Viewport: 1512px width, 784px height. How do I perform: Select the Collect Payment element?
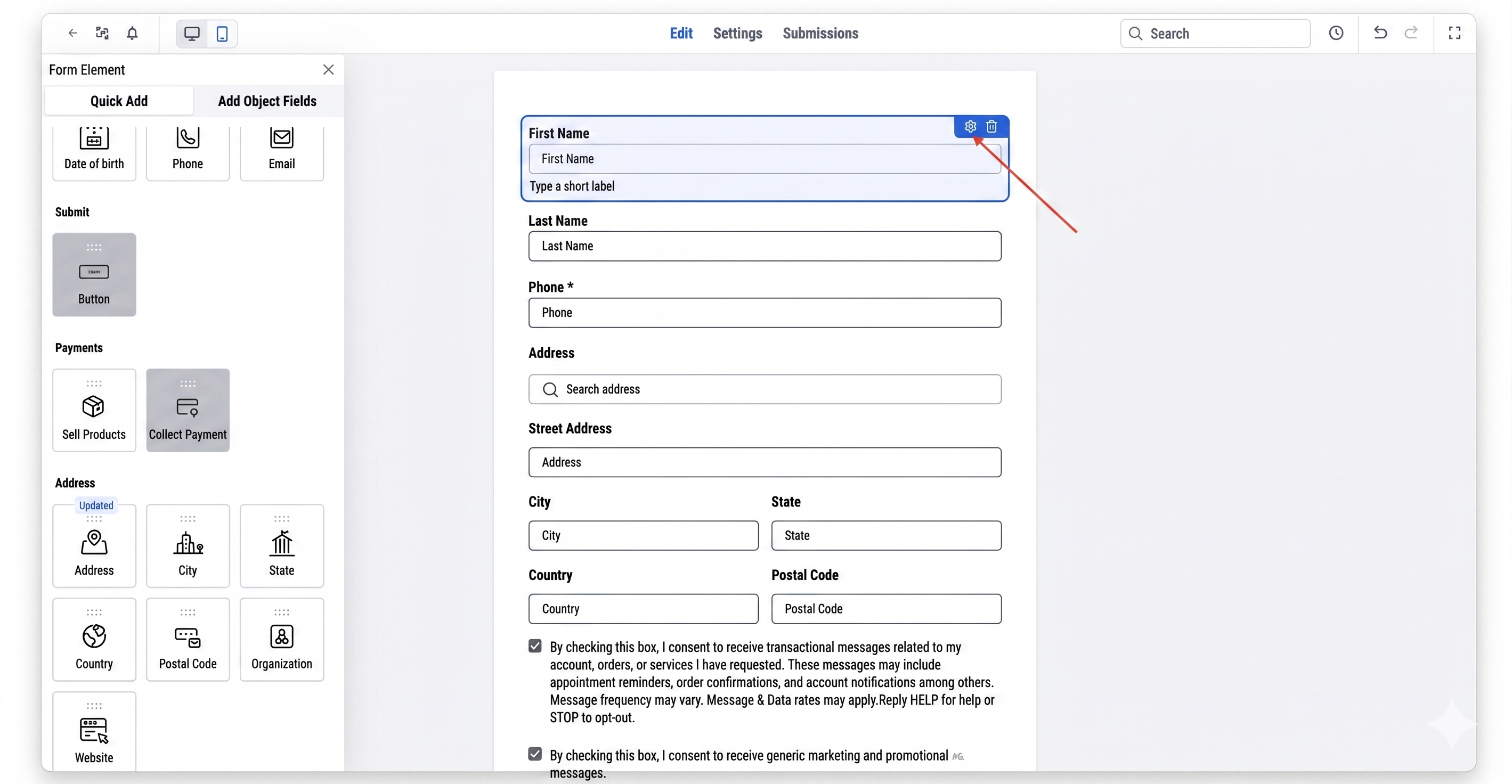tap(187, 410)
